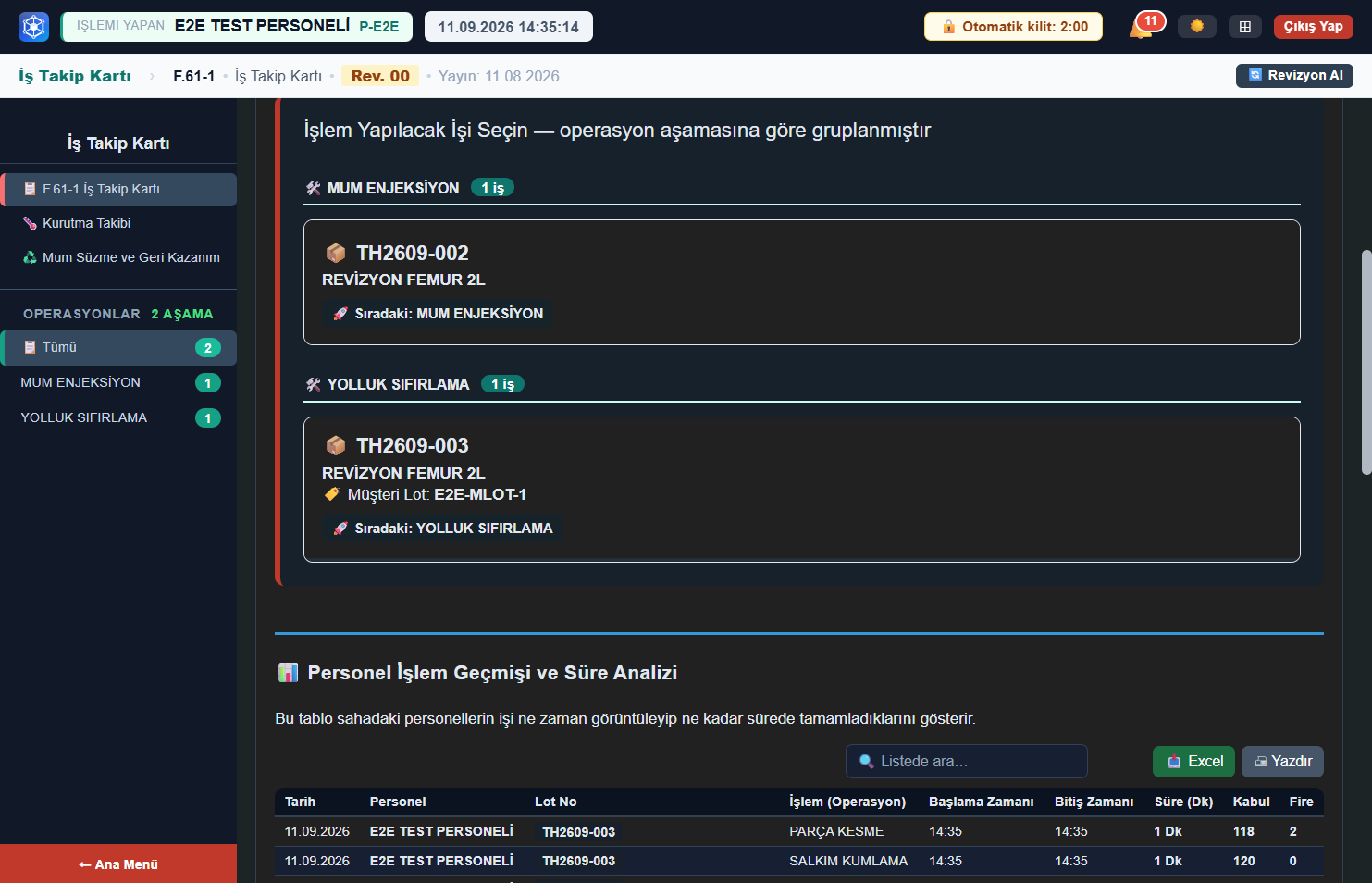The image size is (1372, 883).
Task: Click the 11.09.2026 14:35:14 date-time display
Action: point(509,27)
